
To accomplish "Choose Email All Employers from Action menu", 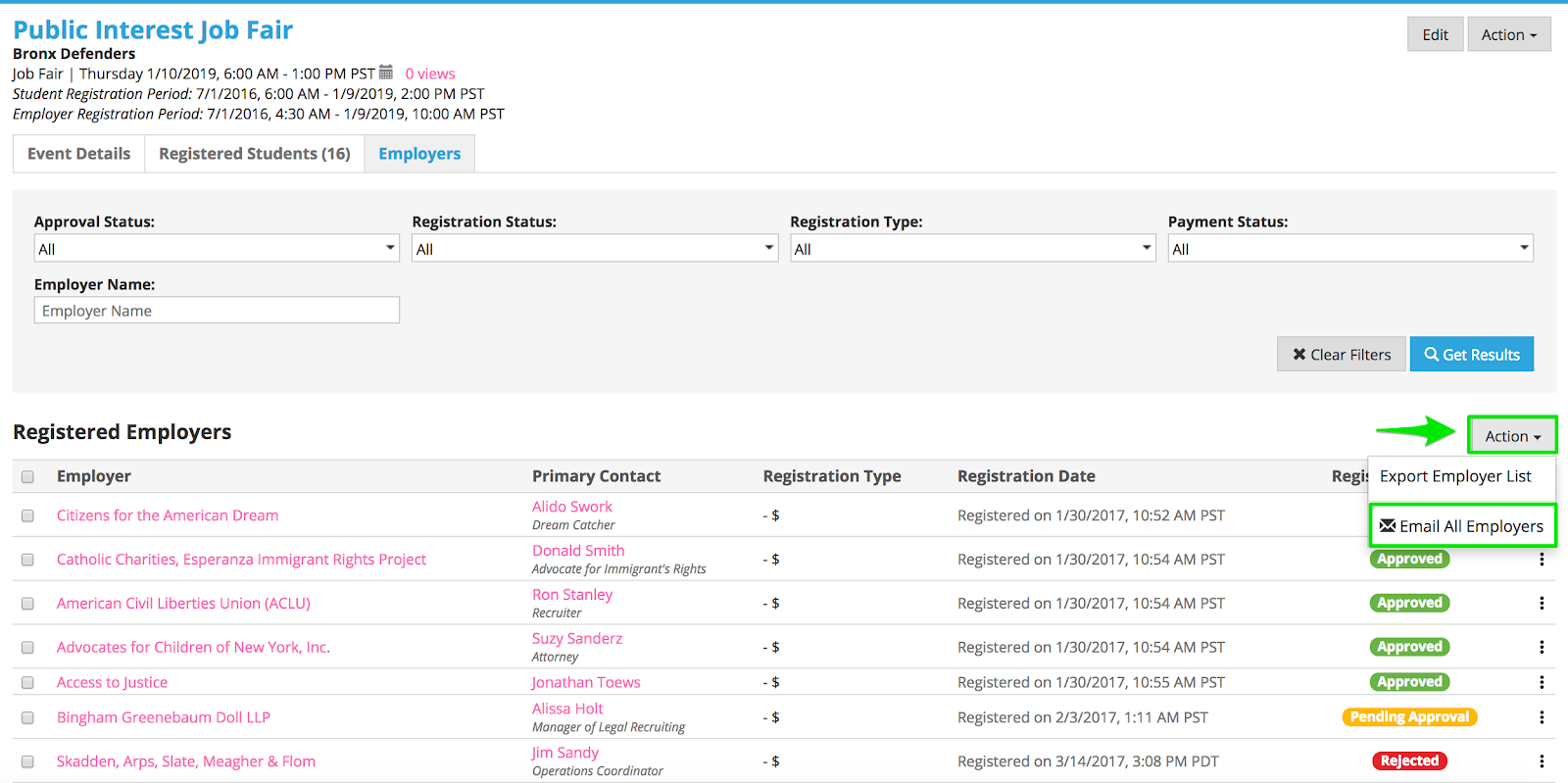I will [1461, 526].
